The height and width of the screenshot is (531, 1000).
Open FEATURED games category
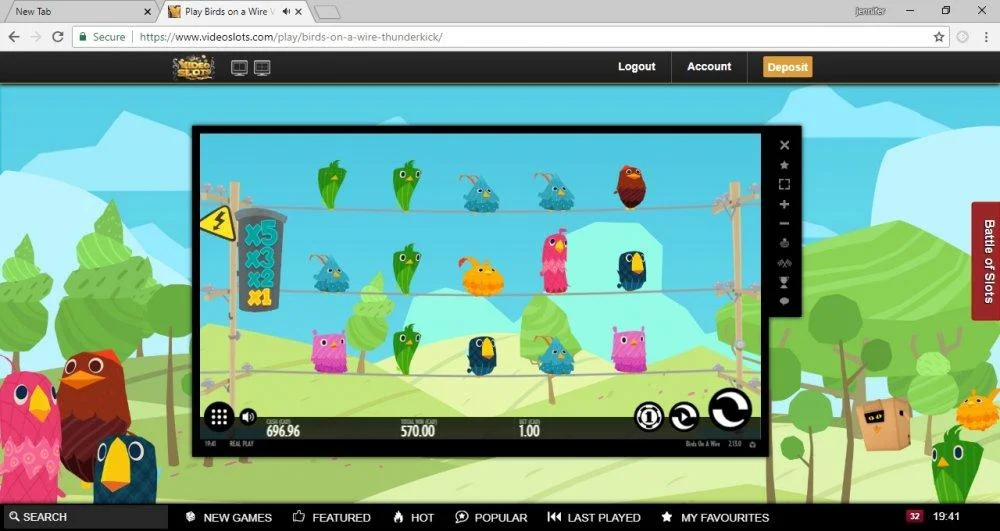pos(331,518)
